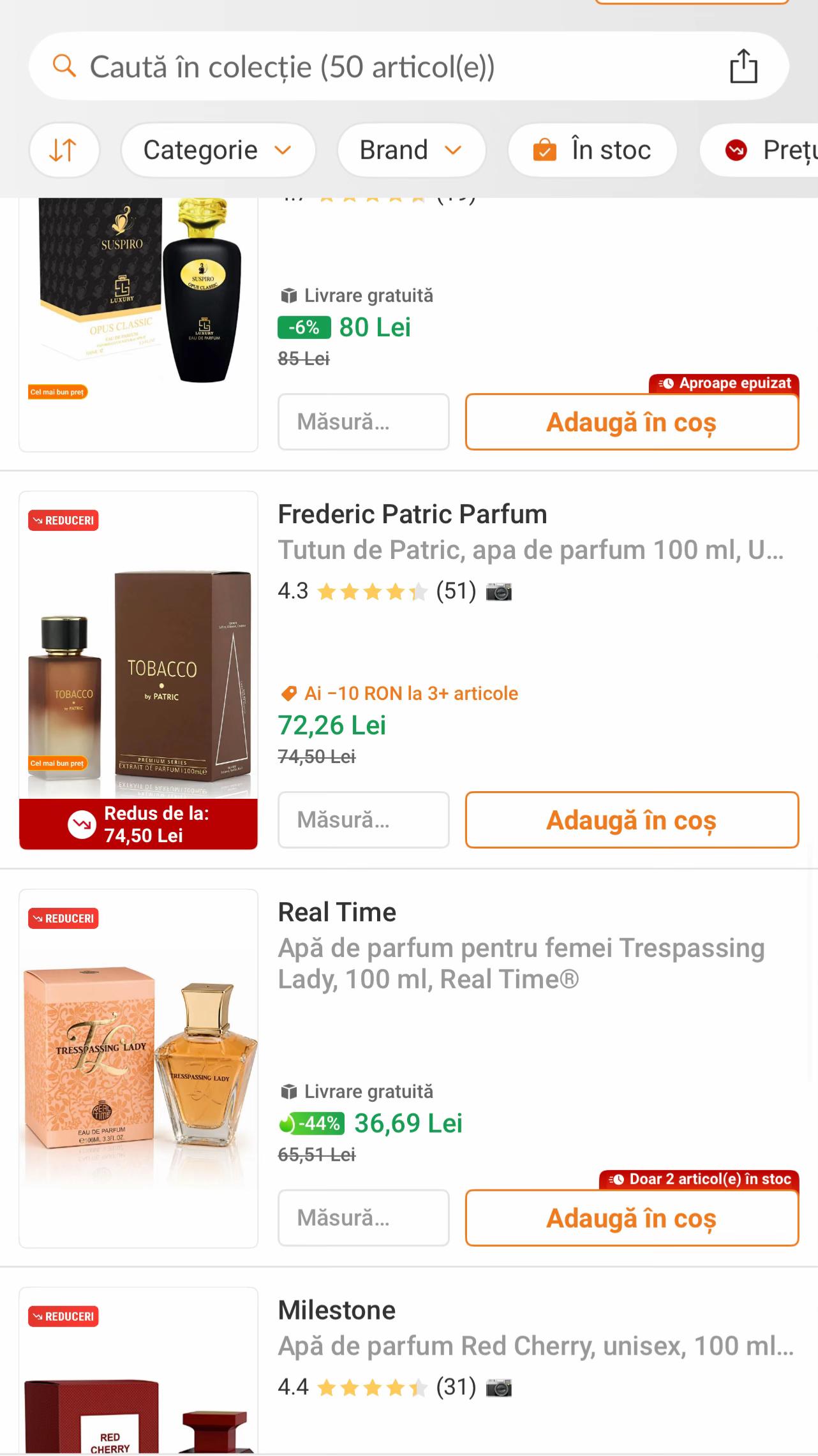Viewport: 818px width, 1456px height.
Task: Open Măsură selector for Tresspassing Lady
Action: click(364, 1218)
